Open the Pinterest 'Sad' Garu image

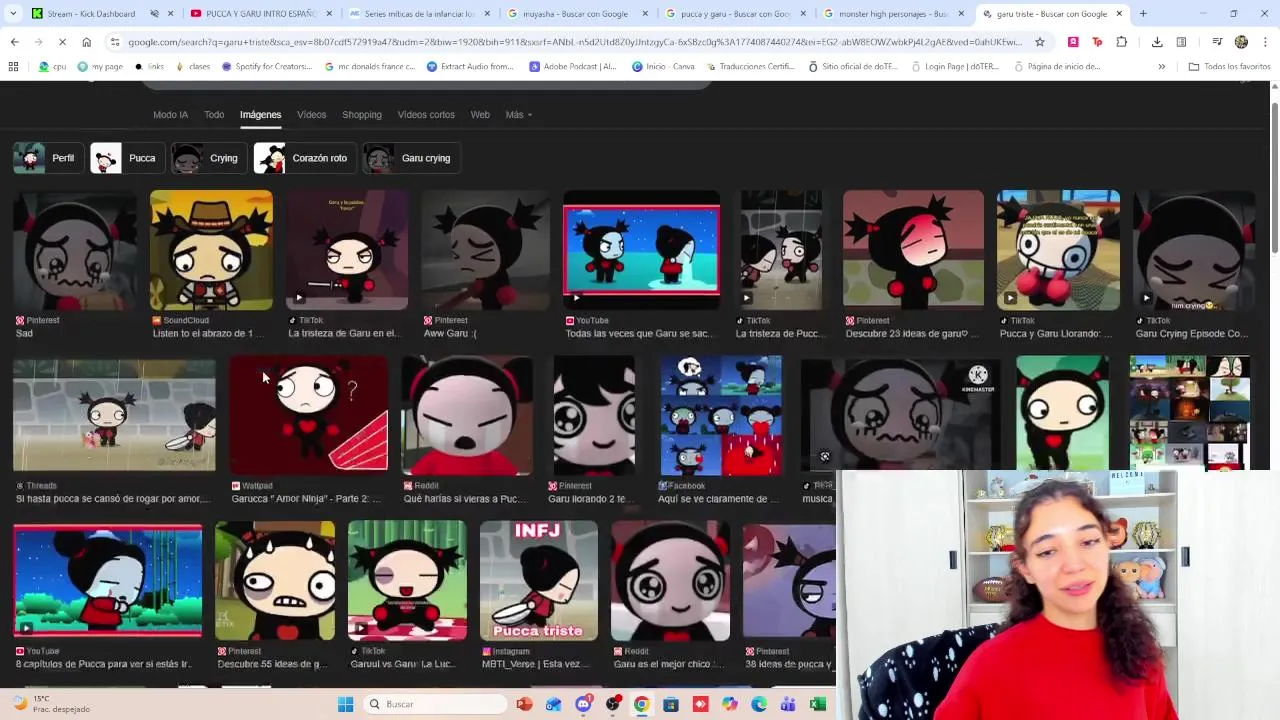[75, 250]
